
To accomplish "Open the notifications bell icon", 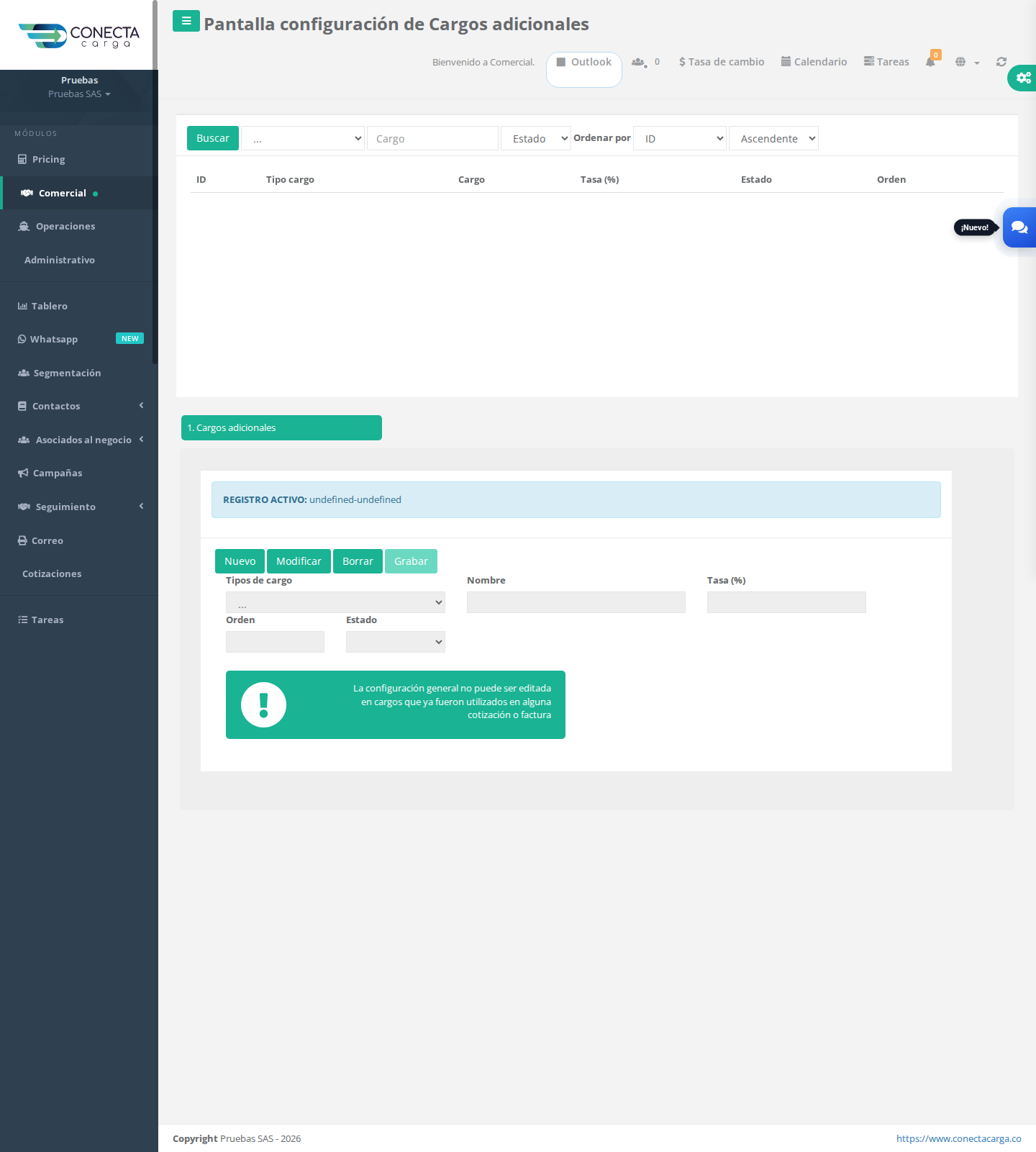I will coord(931,61).
